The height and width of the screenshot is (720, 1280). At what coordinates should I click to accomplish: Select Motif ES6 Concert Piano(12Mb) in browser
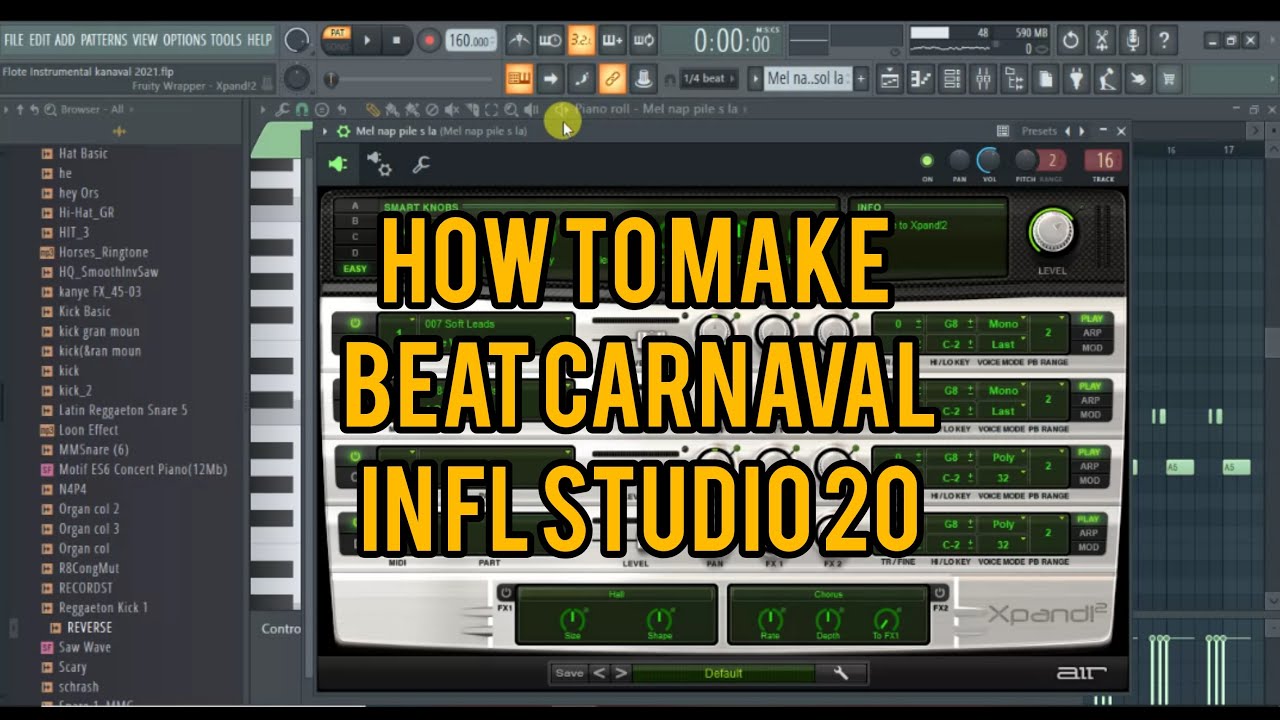coord(133,469)
